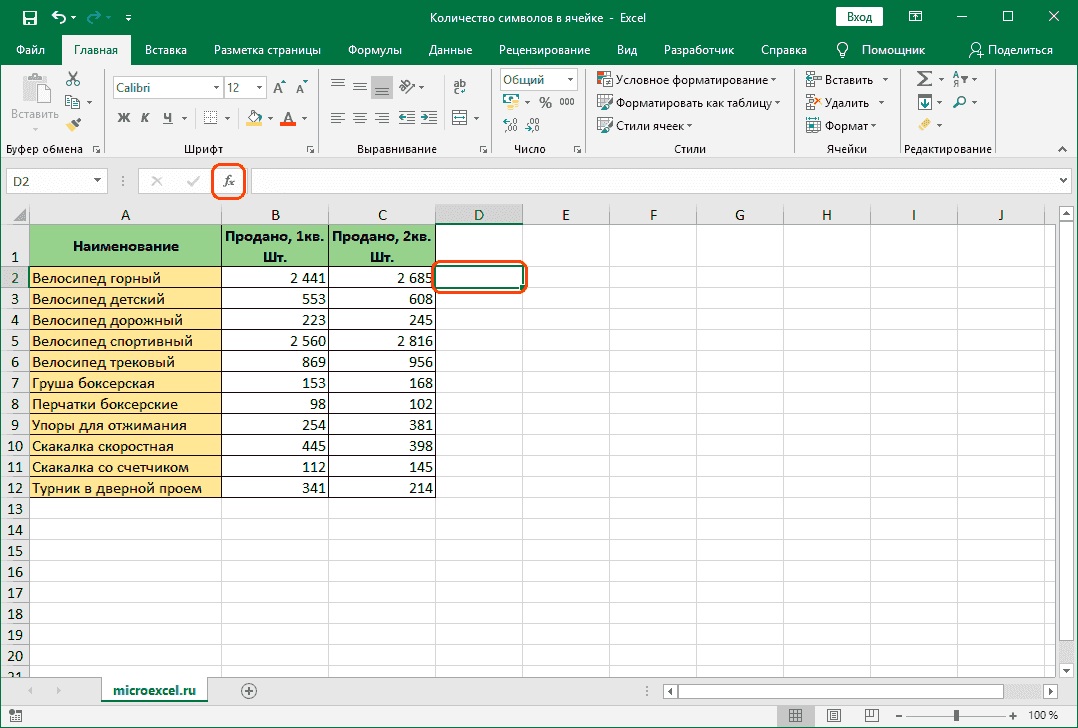The image size is (1078, 728).
Task: Click the Percent Style icon
Action: click(545, 102)
